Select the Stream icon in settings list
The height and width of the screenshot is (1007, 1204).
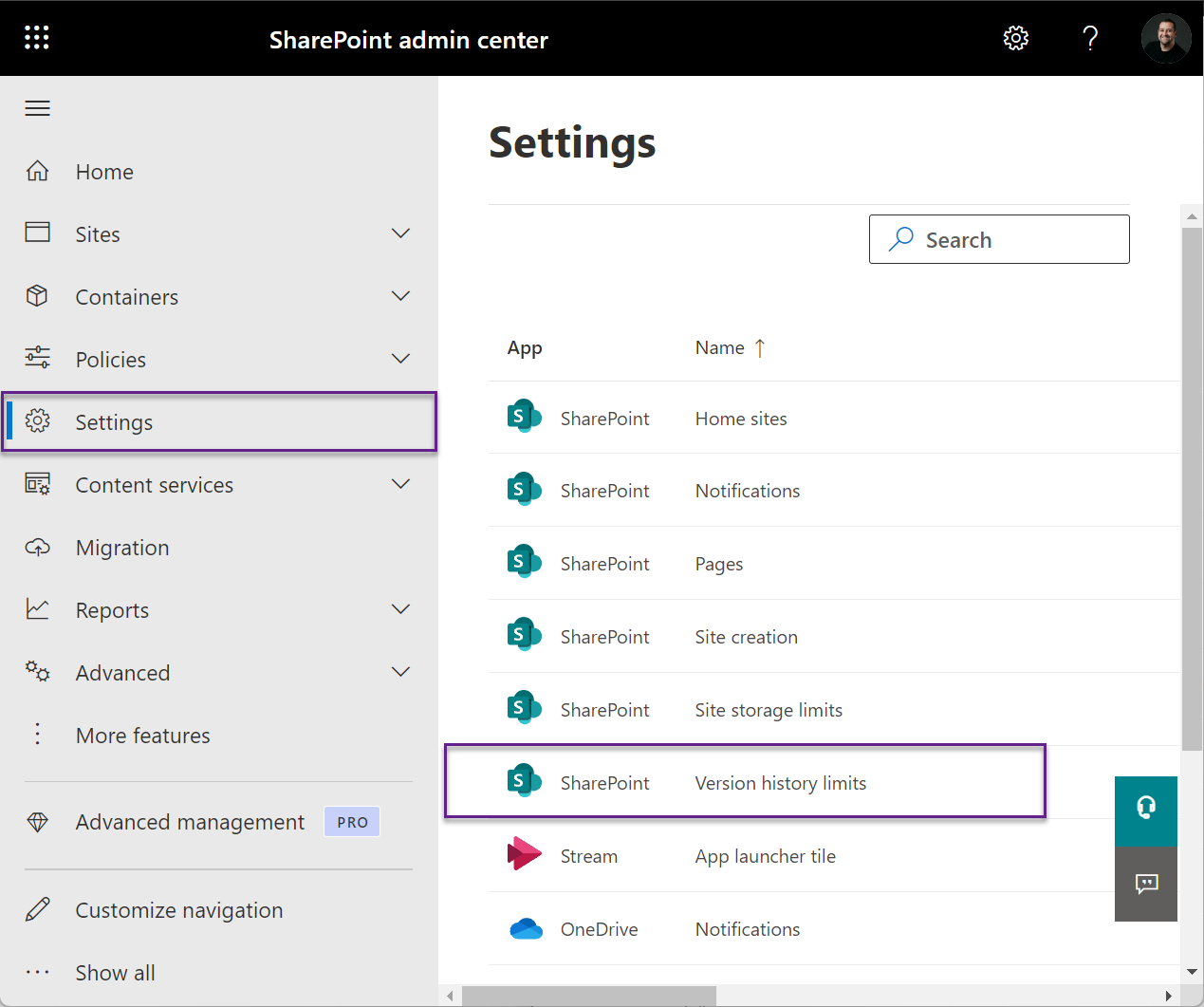point(525,853)
